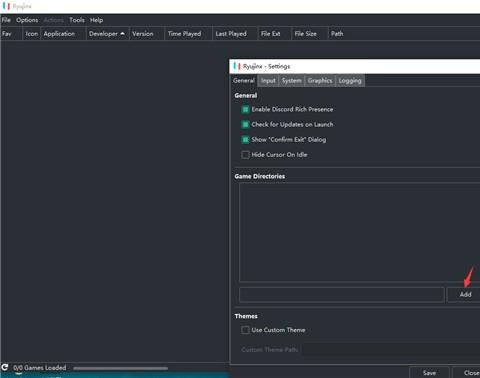Click the Ryujinx logo in main window title bar
Screen dimensions: 480x378
point(6,6)
